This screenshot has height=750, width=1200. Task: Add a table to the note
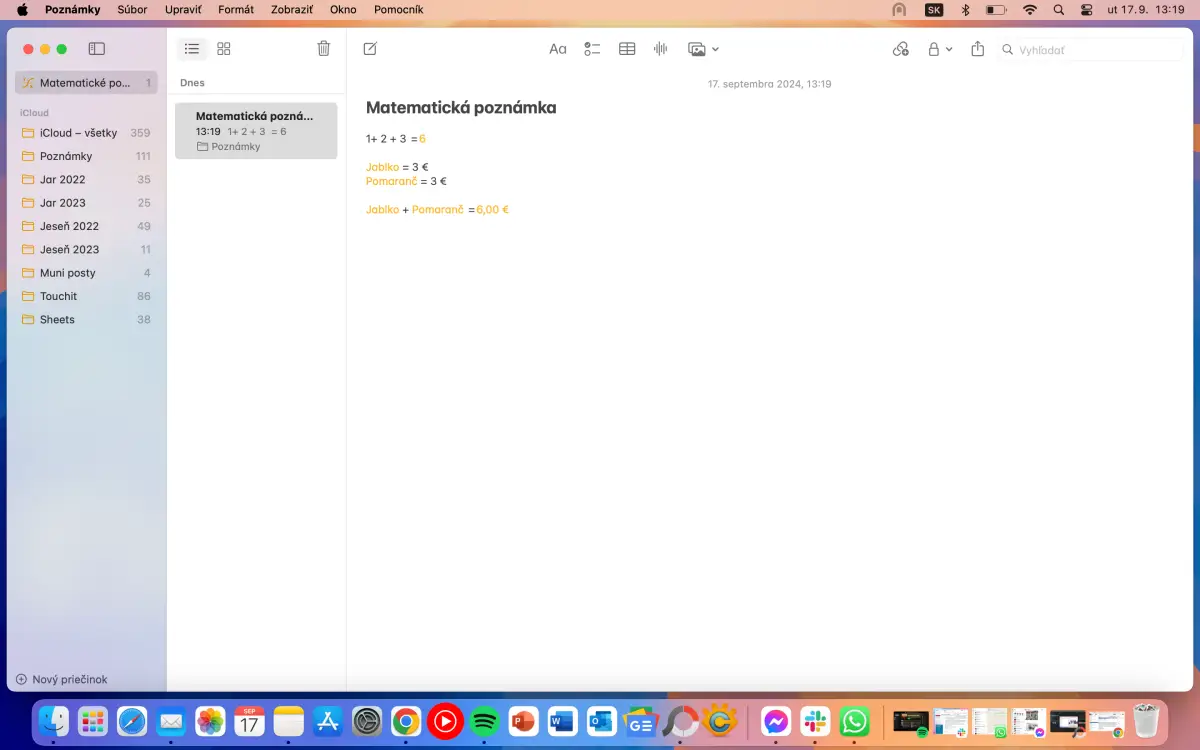tap(627, 49)
